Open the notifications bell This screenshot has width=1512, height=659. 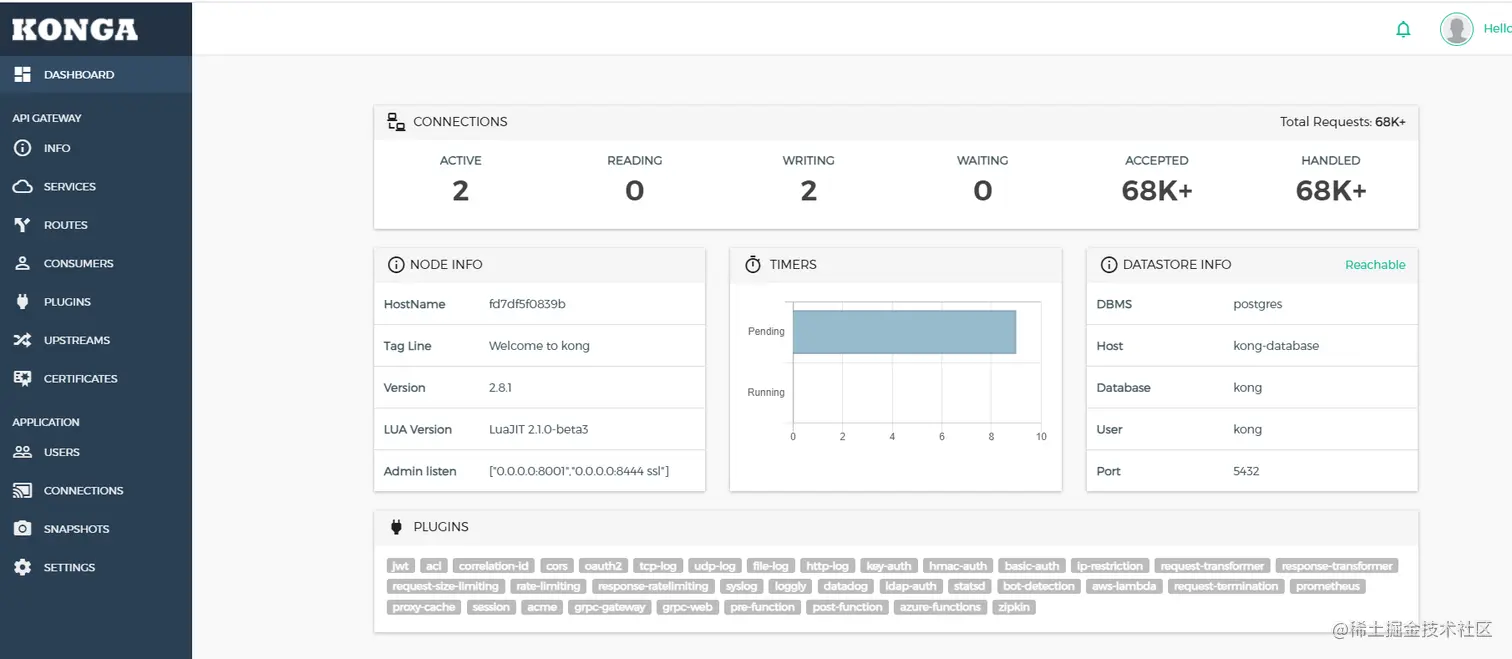1403,29
